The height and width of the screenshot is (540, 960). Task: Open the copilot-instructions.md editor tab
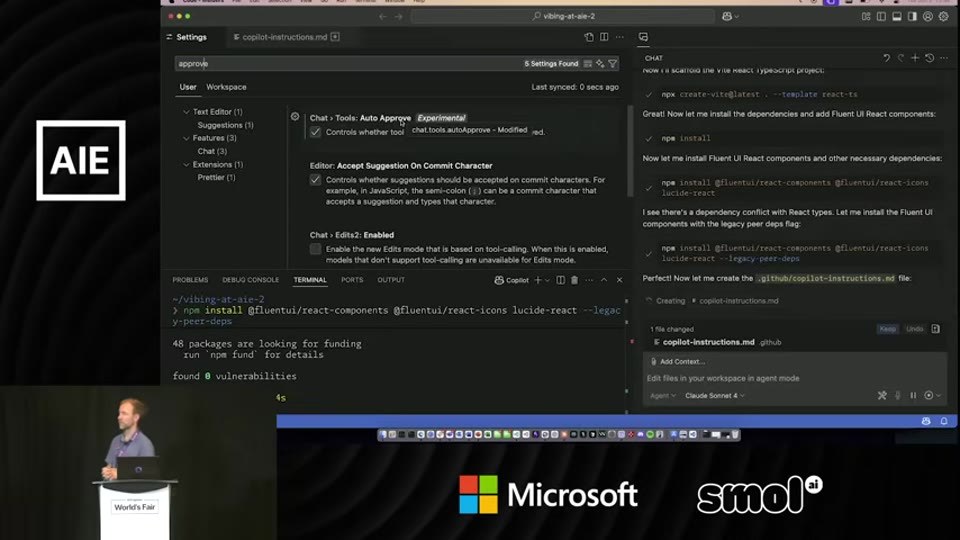pyautogui.click(x=285, y=37)
